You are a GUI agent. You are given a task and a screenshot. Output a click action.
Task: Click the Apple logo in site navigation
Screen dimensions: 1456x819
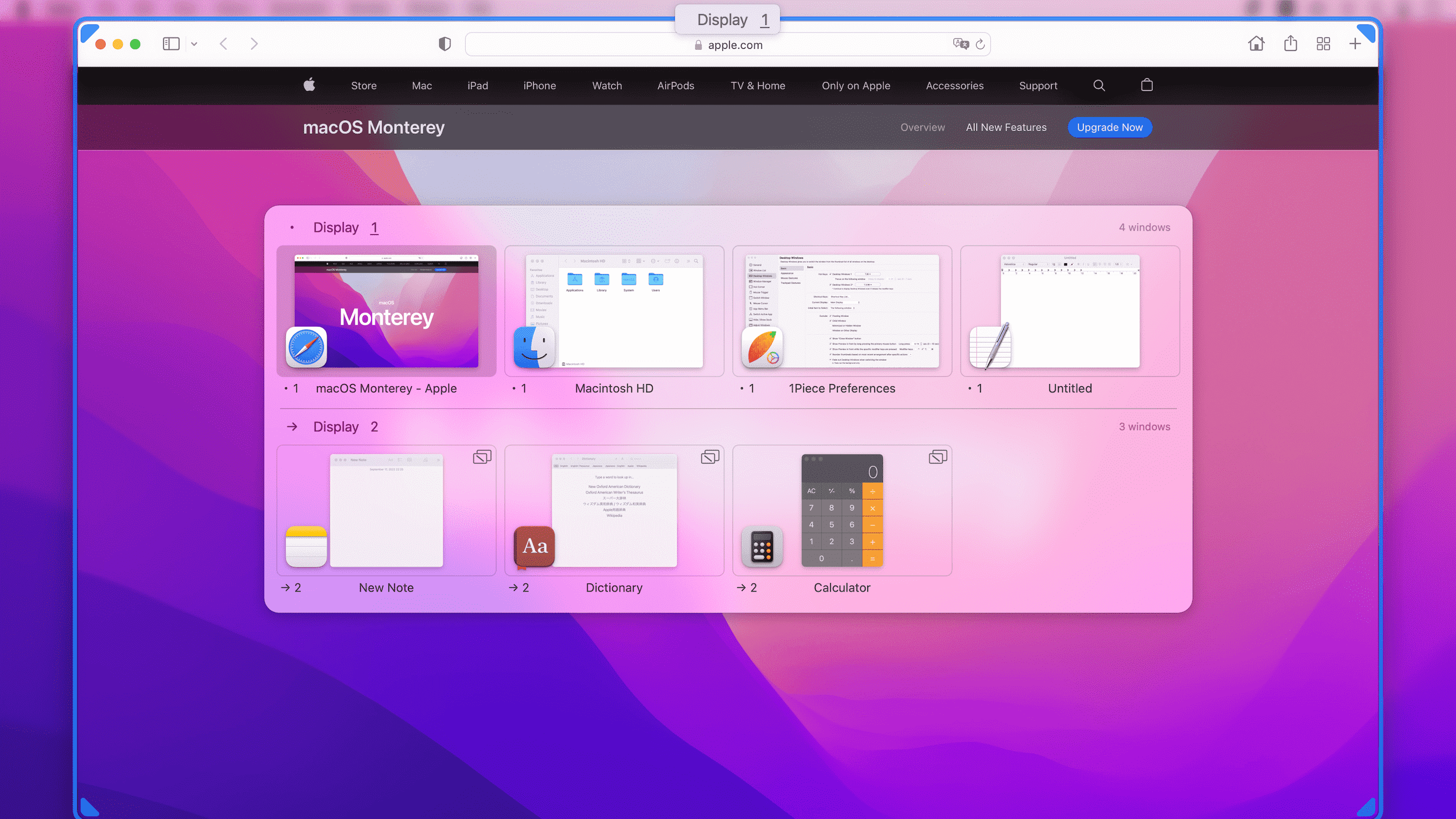click(x=309, y=85)
